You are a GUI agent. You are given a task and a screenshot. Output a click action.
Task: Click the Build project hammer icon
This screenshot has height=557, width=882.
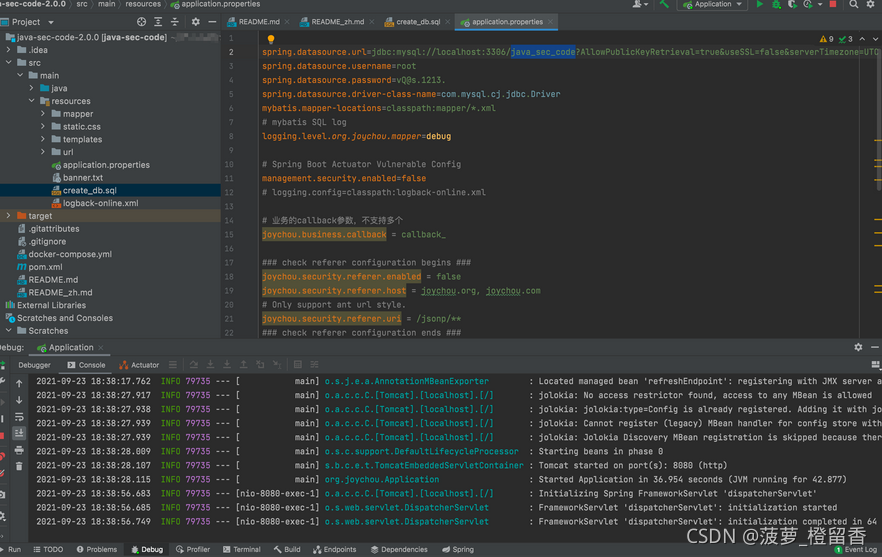(664, 5)
